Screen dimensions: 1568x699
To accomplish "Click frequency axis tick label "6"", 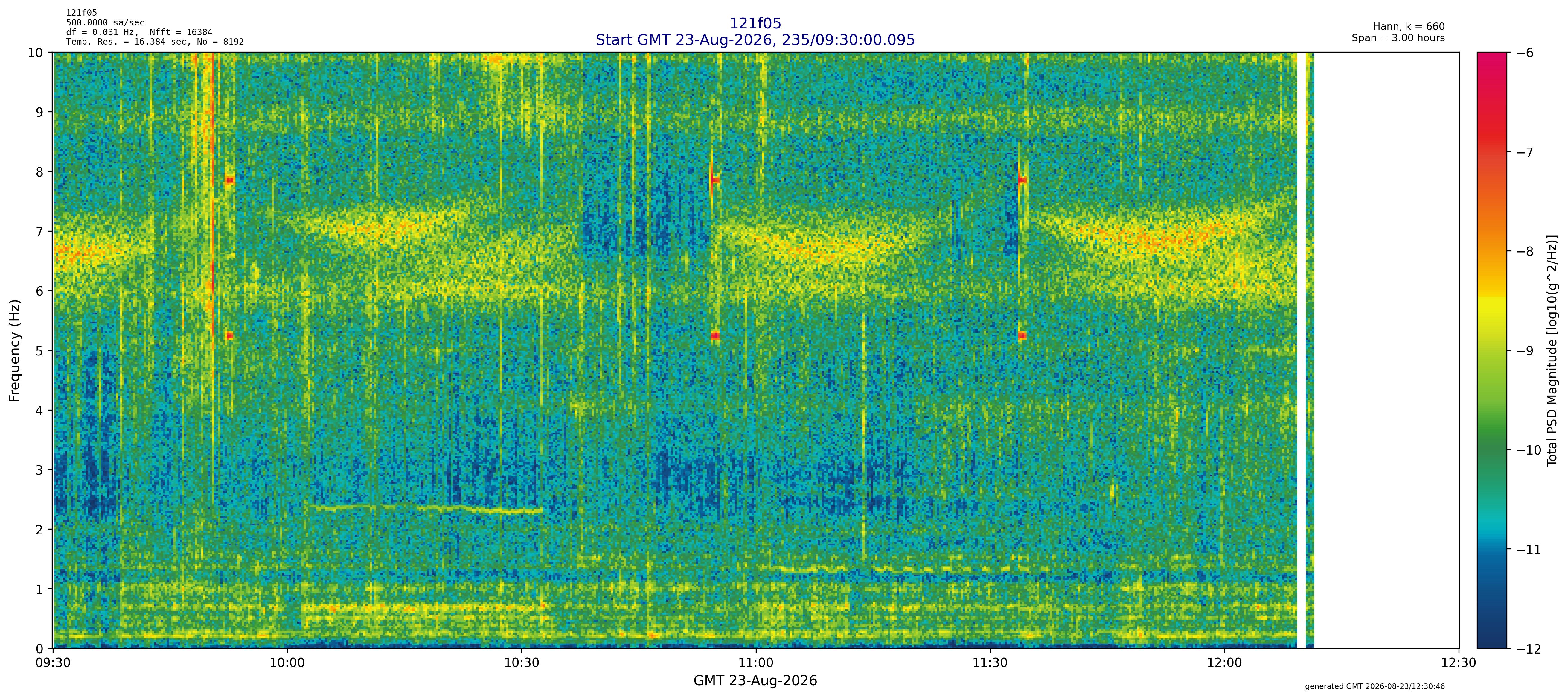I will [x=39, y=292].
